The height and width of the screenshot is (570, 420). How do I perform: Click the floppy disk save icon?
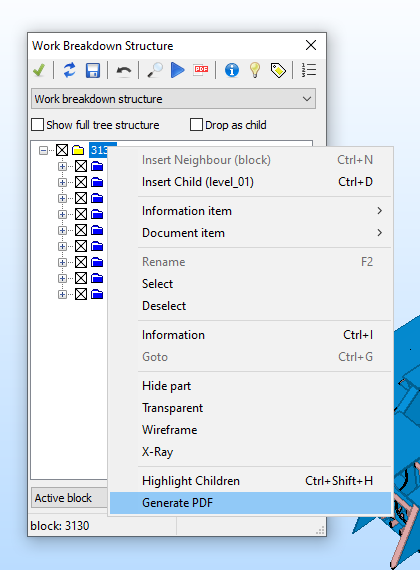pyautogui.click(x=93, y=70)
